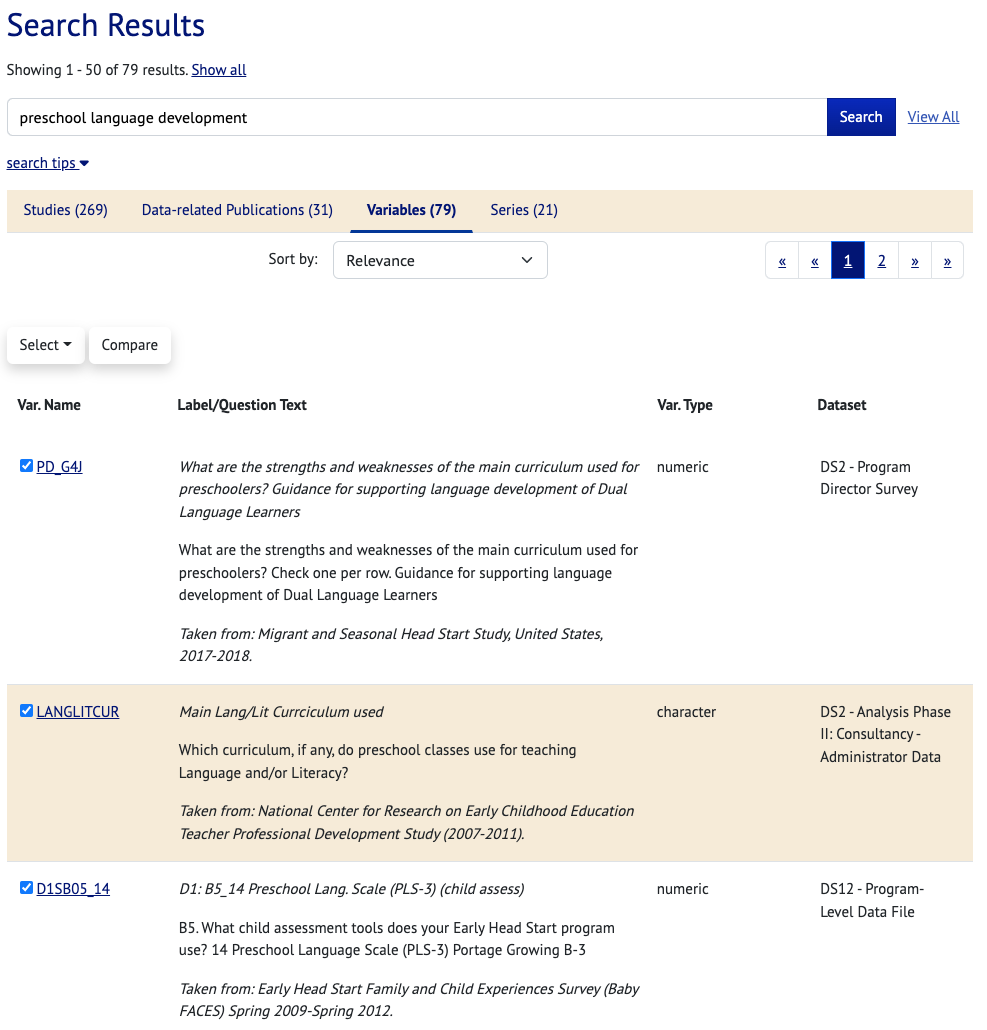The height and width of the screenshot is (1030, 987).
Task: Toggle the D1SB05_14 variable checkbox
Action: pos(26,888)
